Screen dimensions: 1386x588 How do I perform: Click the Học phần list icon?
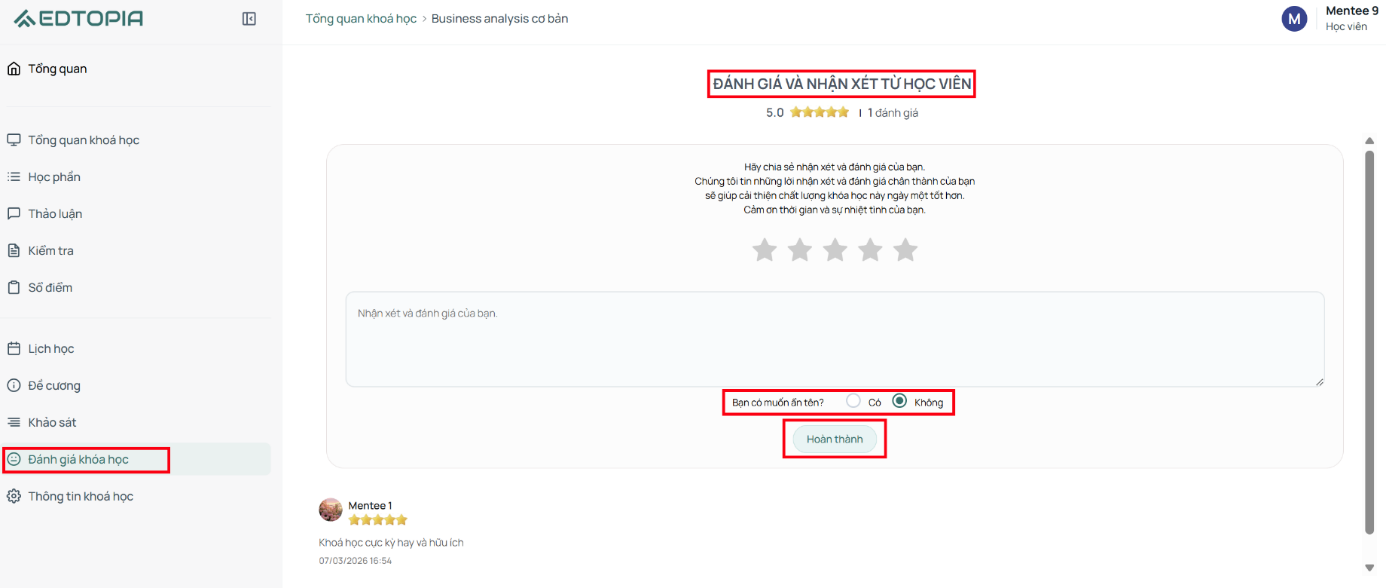(13, 177)
